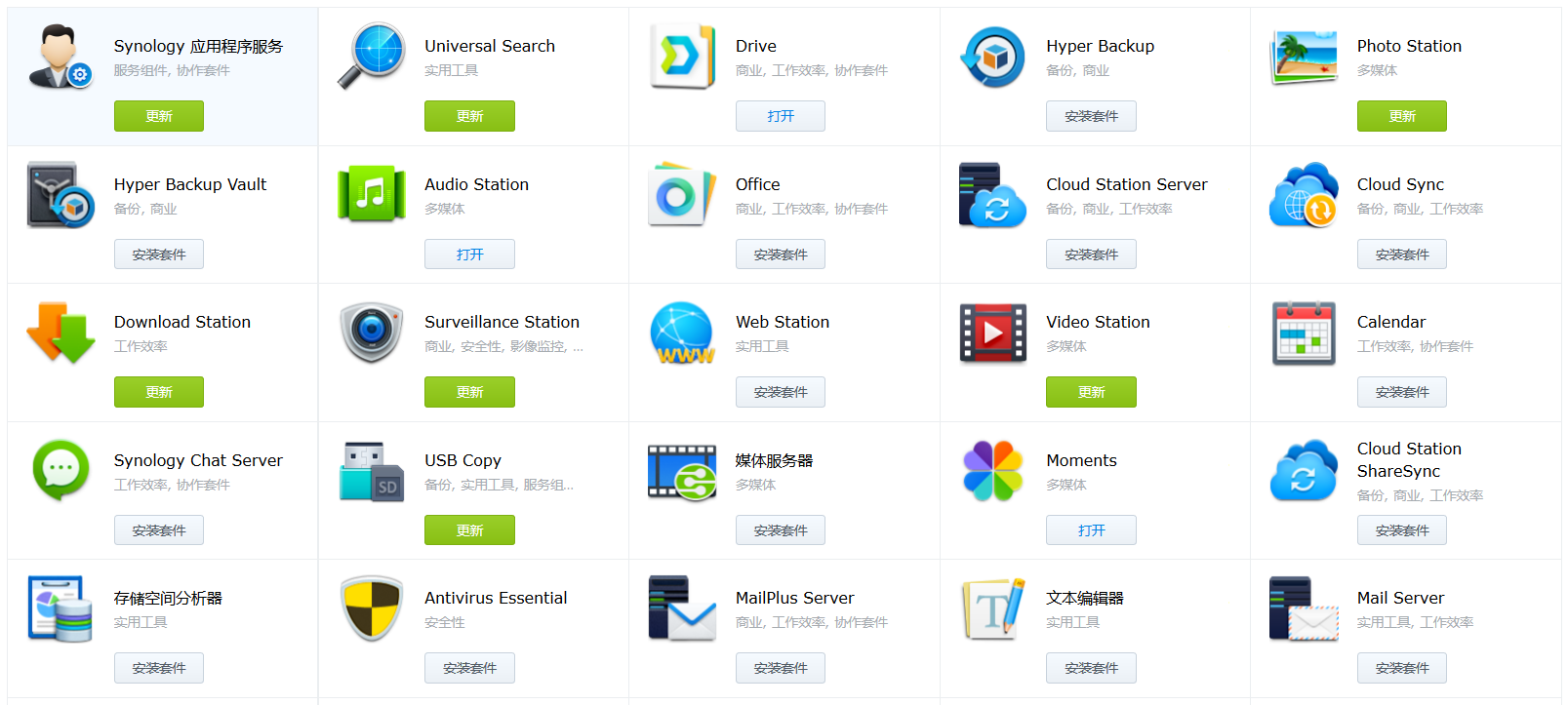Select the Synology Chat Server title

[x=198, y=460]
